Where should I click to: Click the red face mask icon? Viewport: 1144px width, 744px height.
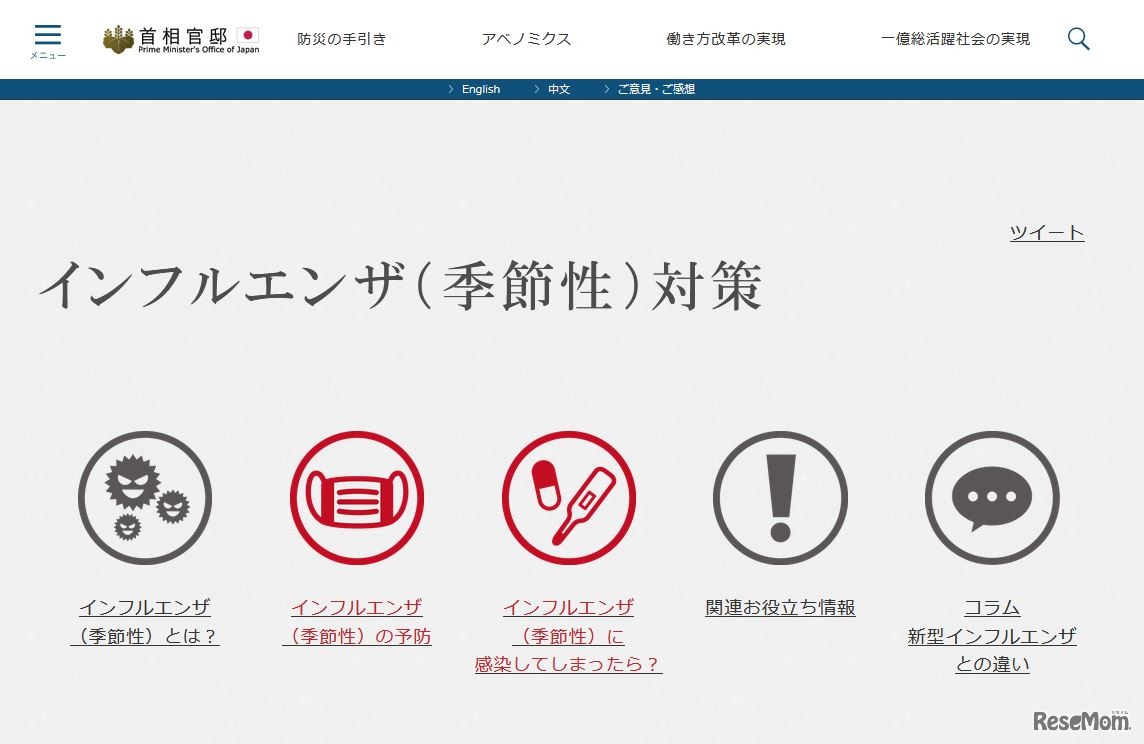coord(357,497)
